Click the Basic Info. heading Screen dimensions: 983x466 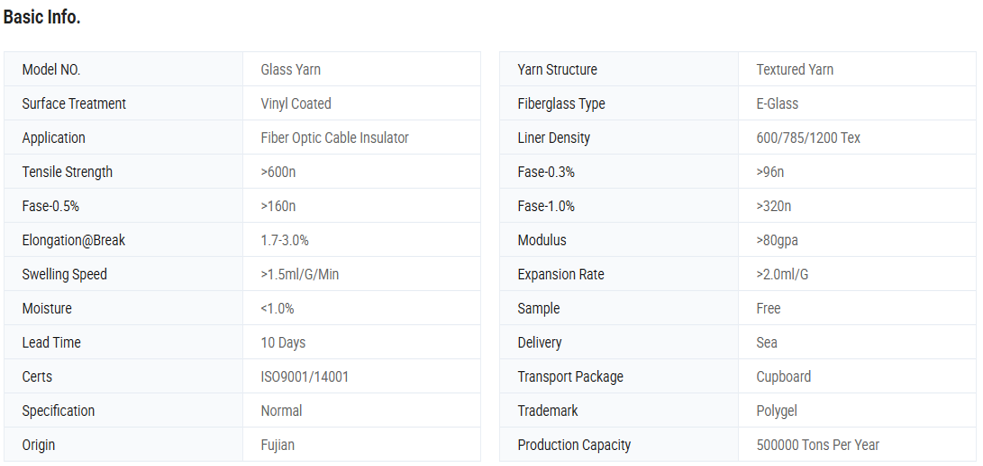point(42,17)
